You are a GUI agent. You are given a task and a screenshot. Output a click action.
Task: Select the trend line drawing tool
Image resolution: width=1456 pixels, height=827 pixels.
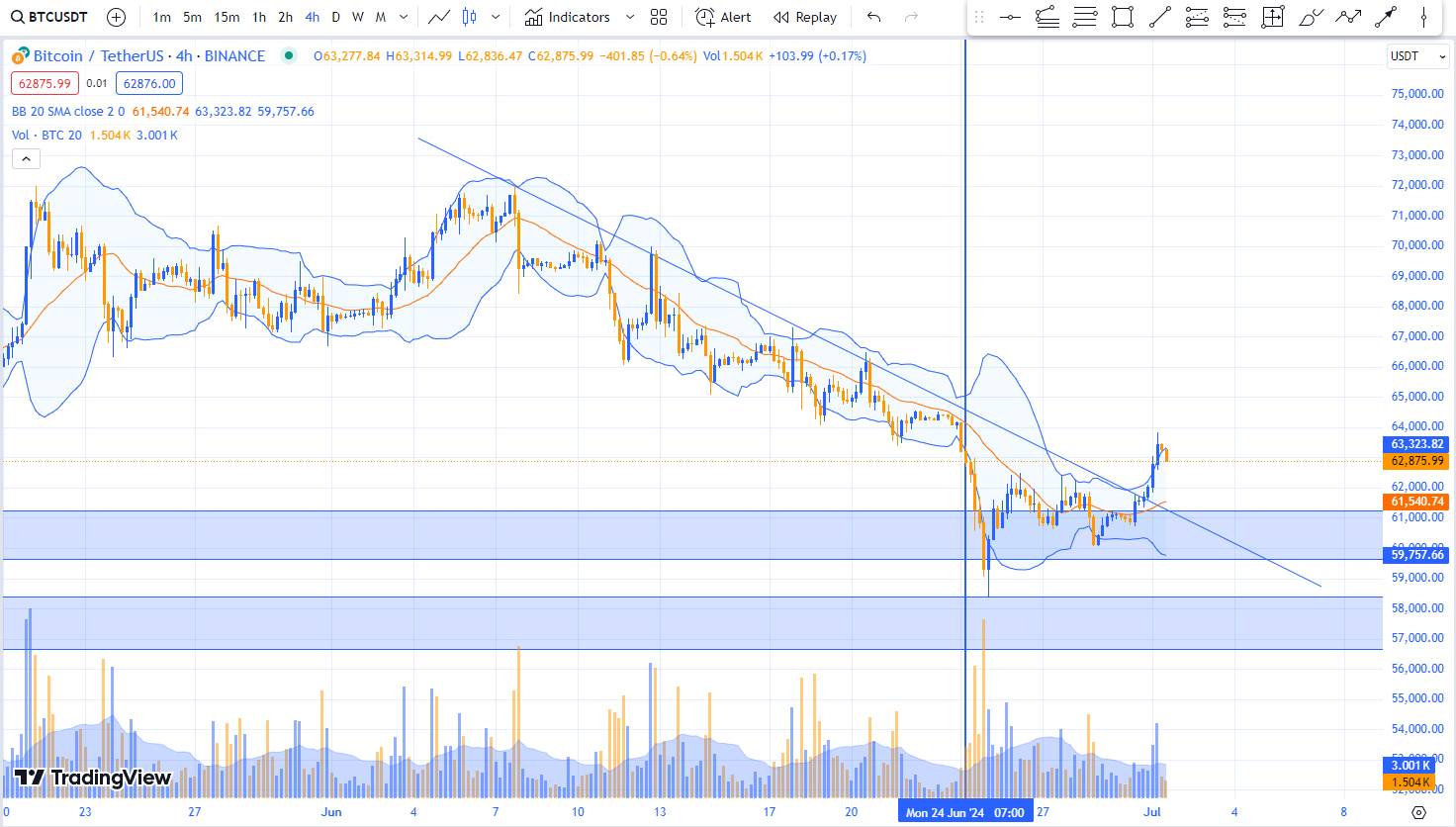(x=1160, y=17)
